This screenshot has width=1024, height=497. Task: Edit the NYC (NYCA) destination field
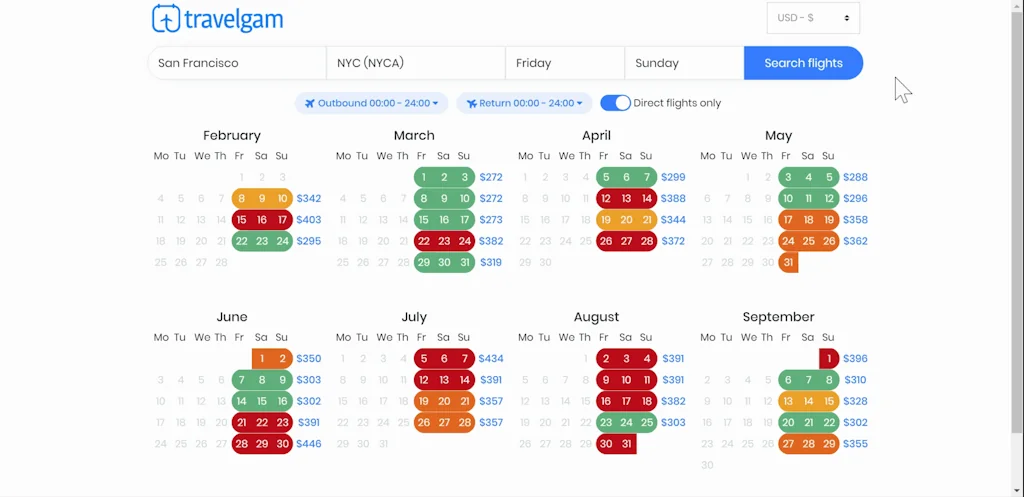click(x=415, y=63)
